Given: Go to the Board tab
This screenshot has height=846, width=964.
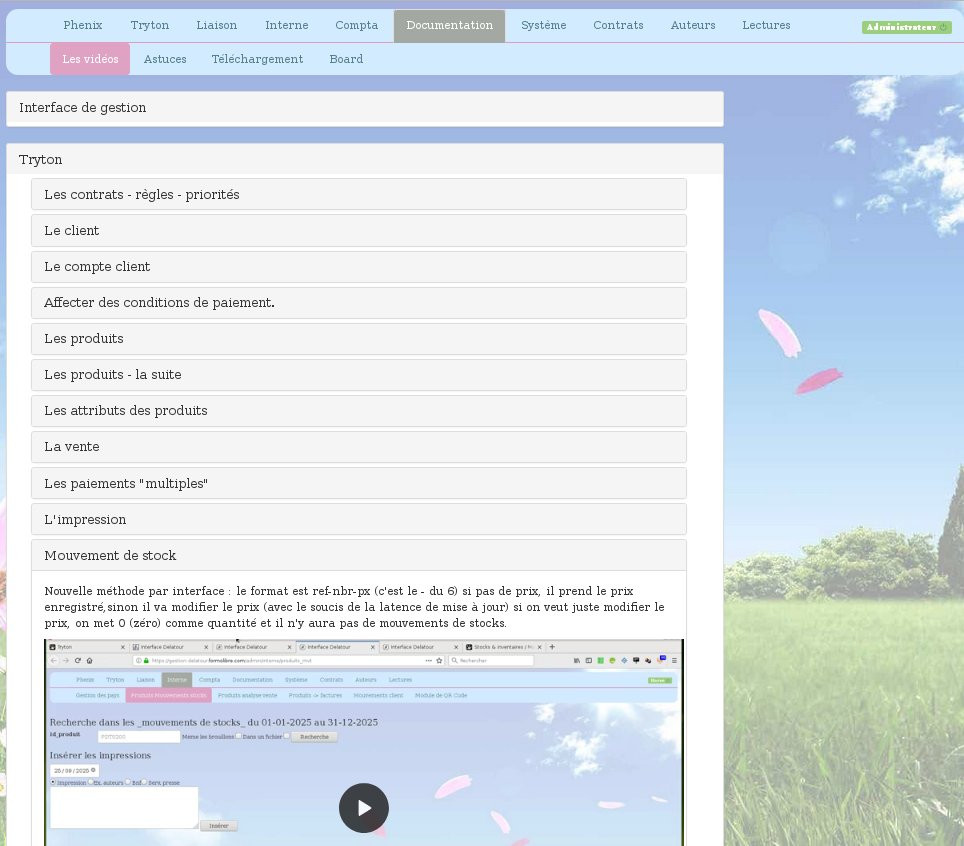Looking at the screenshot, I should pos(346,59).
